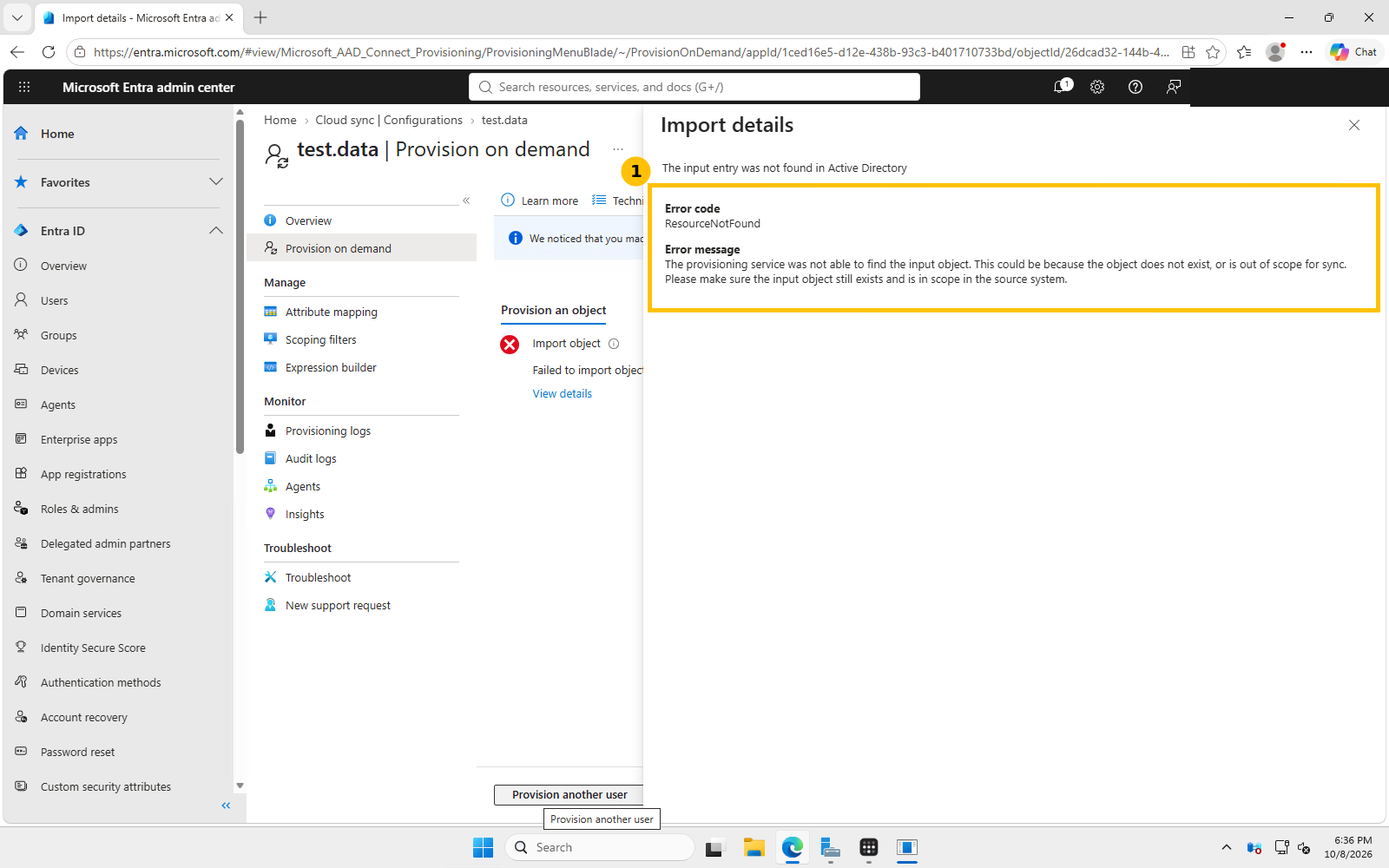Click the browser refresh icon
The height and width of the screenshot is (868, 1389).
coord(49,52)
